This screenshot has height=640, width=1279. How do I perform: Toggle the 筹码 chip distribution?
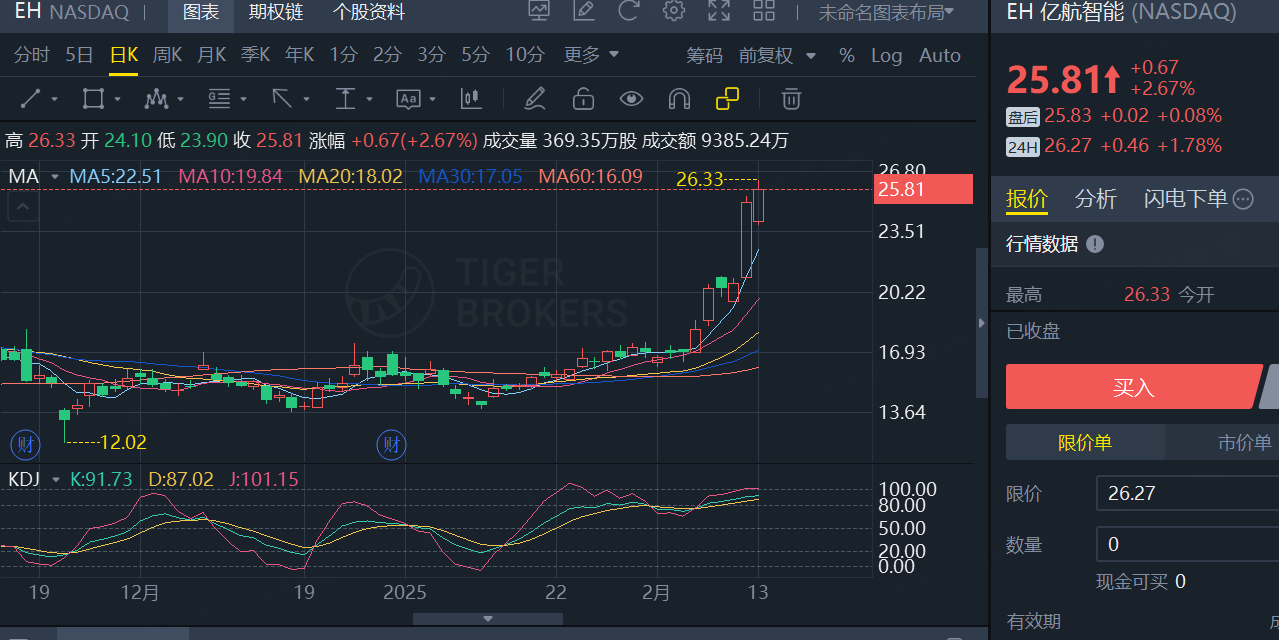point(704,55)
